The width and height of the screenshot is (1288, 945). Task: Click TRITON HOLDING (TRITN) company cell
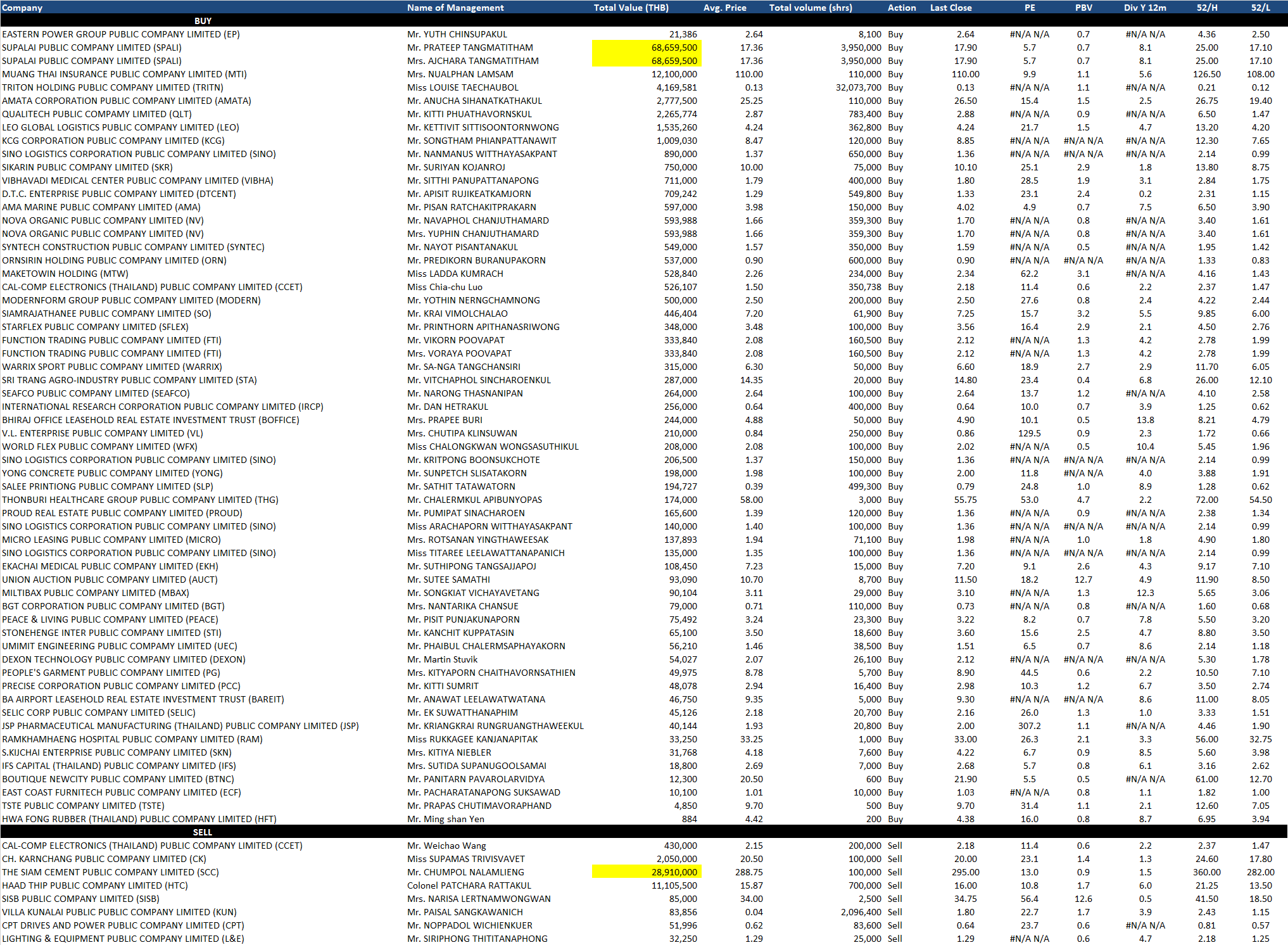click(112, 87)
